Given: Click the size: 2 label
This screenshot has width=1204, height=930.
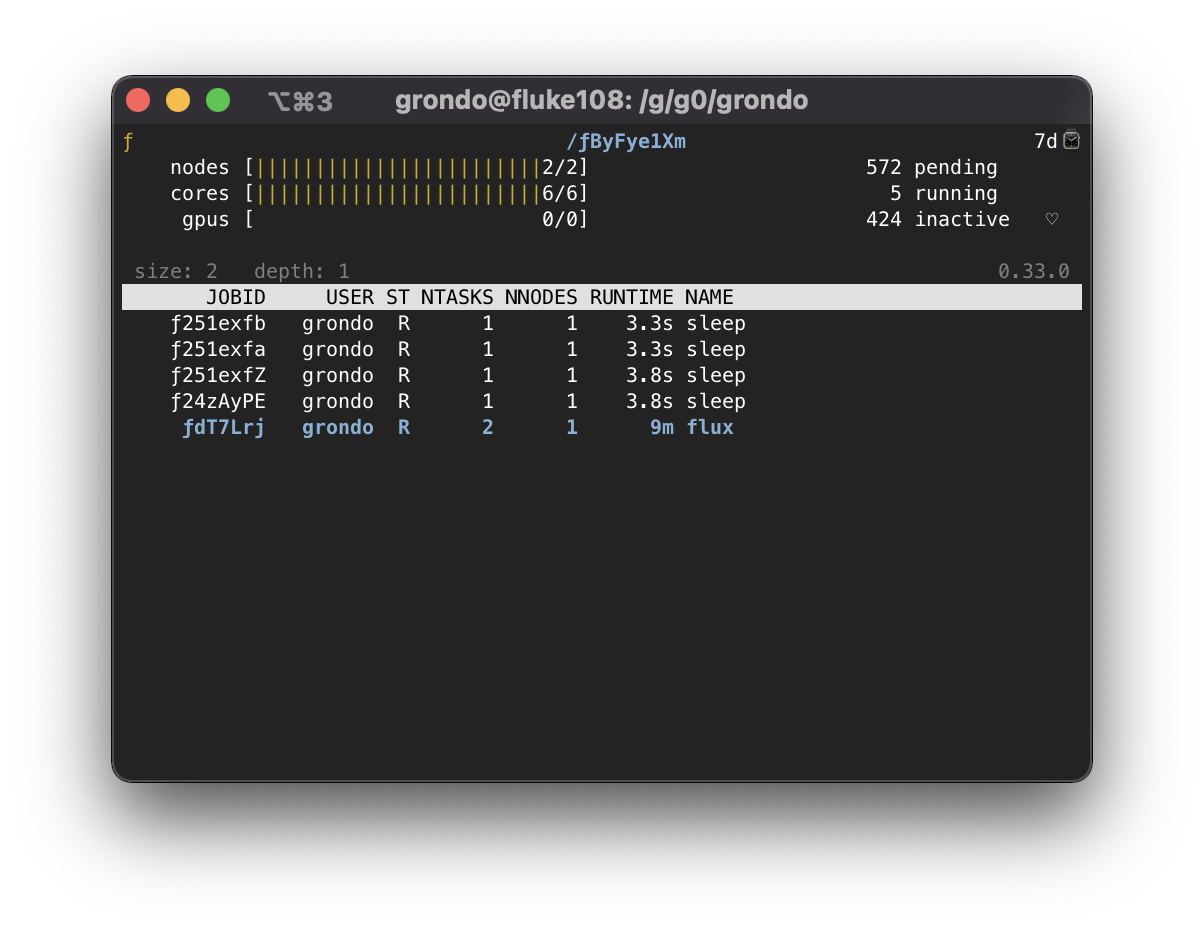Looking at the screenshot, I should click(x=176, y=271).
